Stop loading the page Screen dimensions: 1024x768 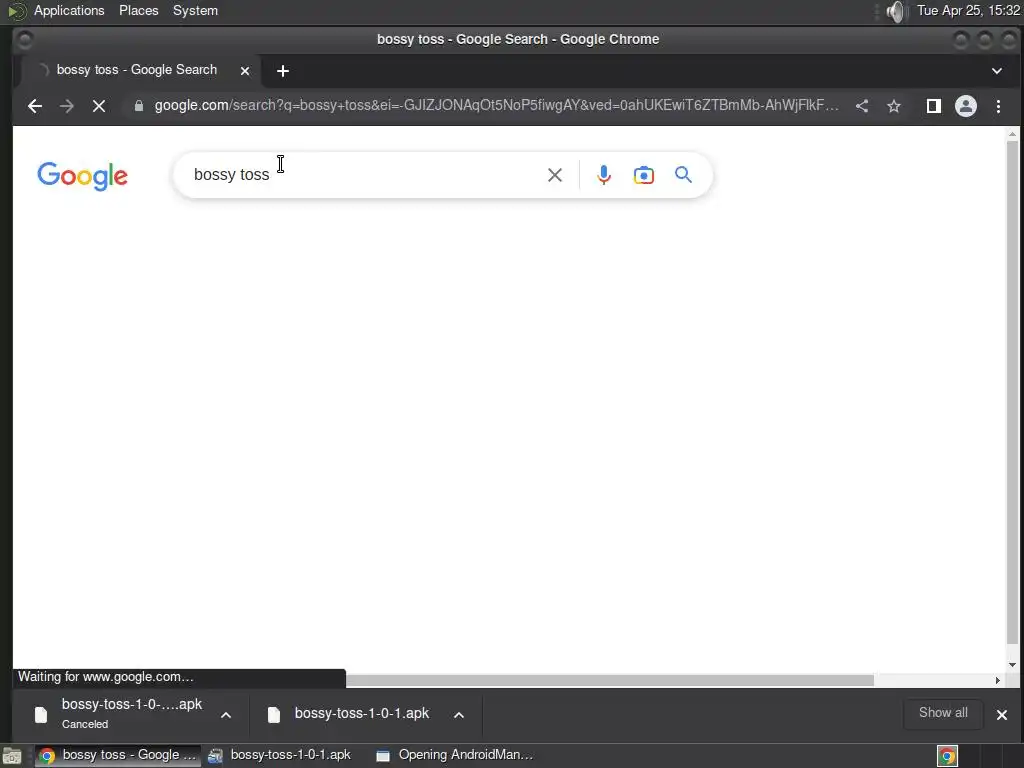99,106
